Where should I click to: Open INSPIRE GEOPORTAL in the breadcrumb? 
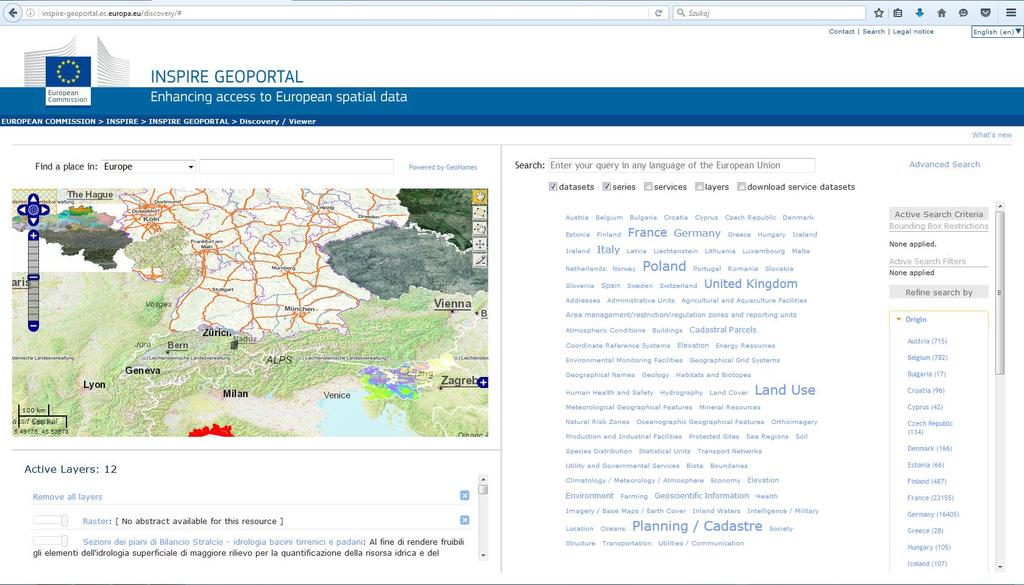click(x=189, y=121)
